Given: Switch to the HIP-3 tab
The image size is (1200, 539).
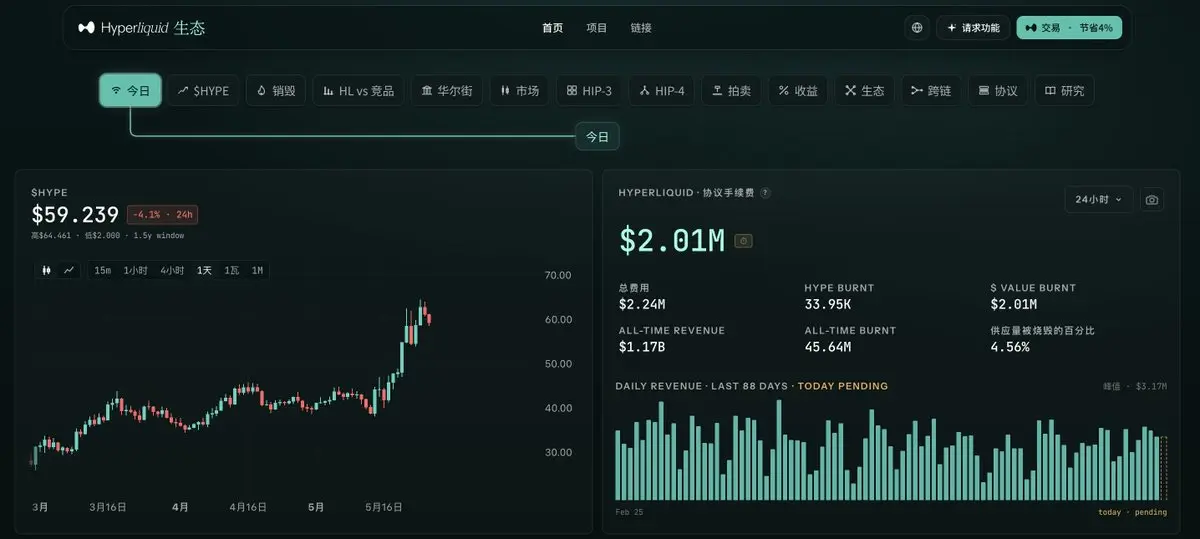Looking at the screenshot, I should pos(590,90).
